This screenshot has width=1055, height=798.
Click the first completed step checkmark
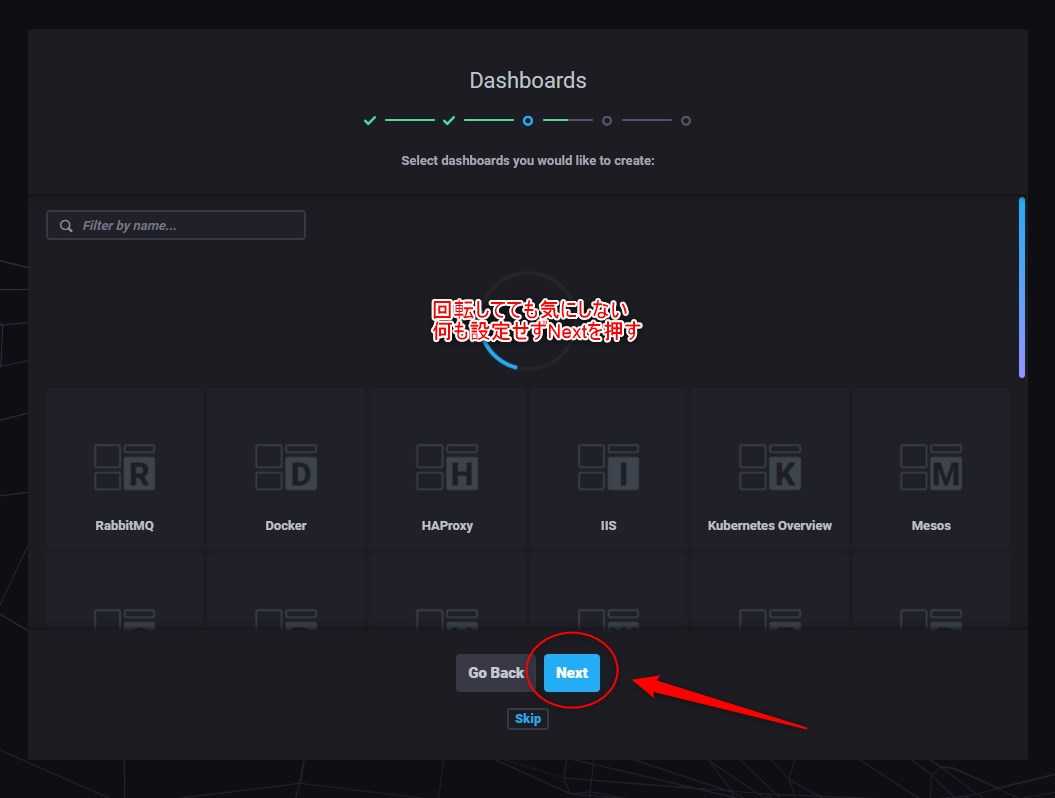pyautogui.click(x=369, y=120)
